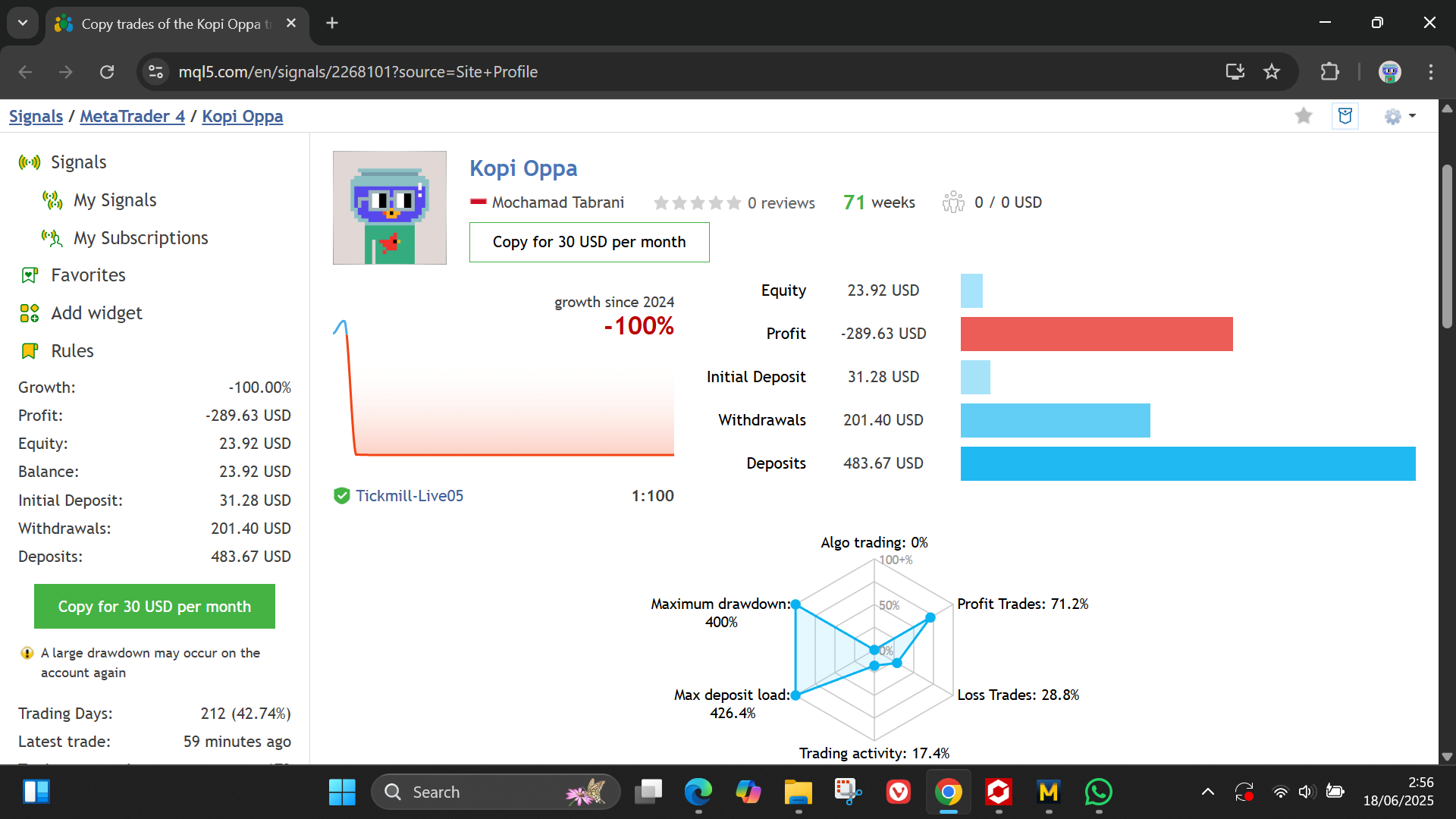Open My Subscriptions in the sidebar

(x=140, y=238)
